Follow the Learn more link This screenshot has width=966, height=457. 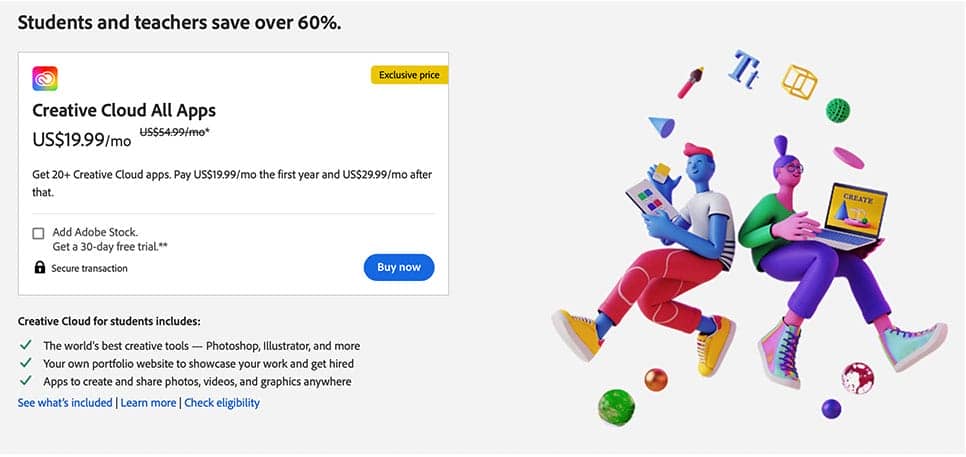point(148,403)
